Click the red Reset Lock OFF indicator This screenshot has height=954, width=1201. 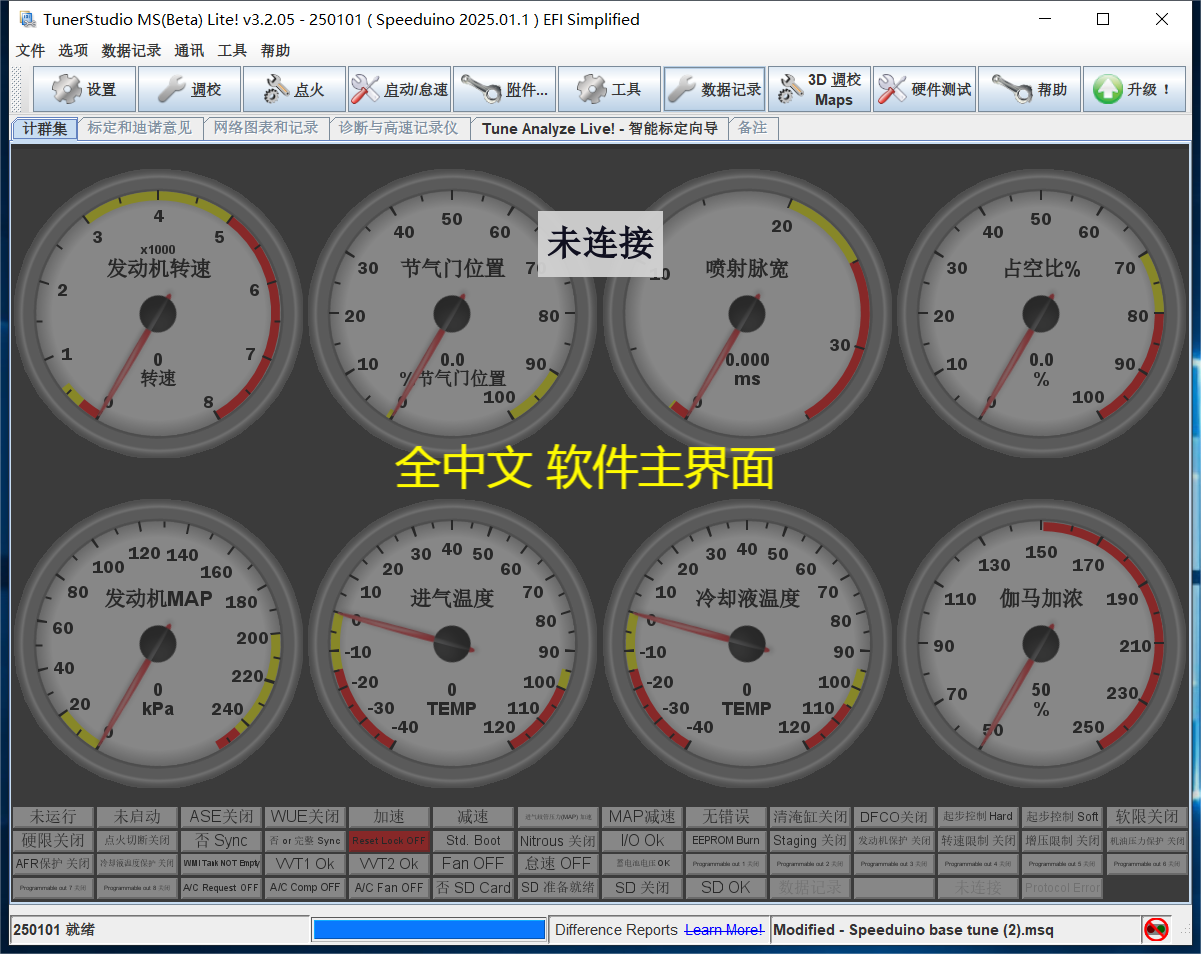[x=389, y=841]
